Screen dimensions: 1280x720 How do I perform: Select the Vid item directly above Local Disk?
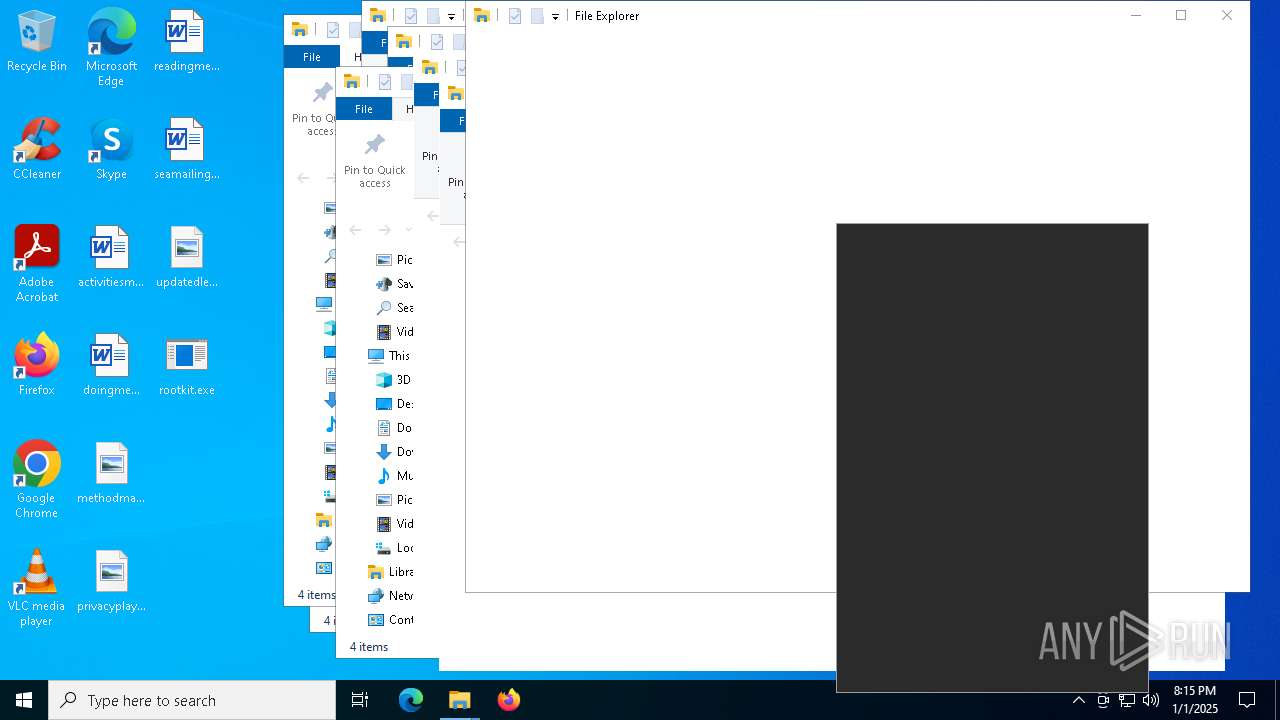394,524
